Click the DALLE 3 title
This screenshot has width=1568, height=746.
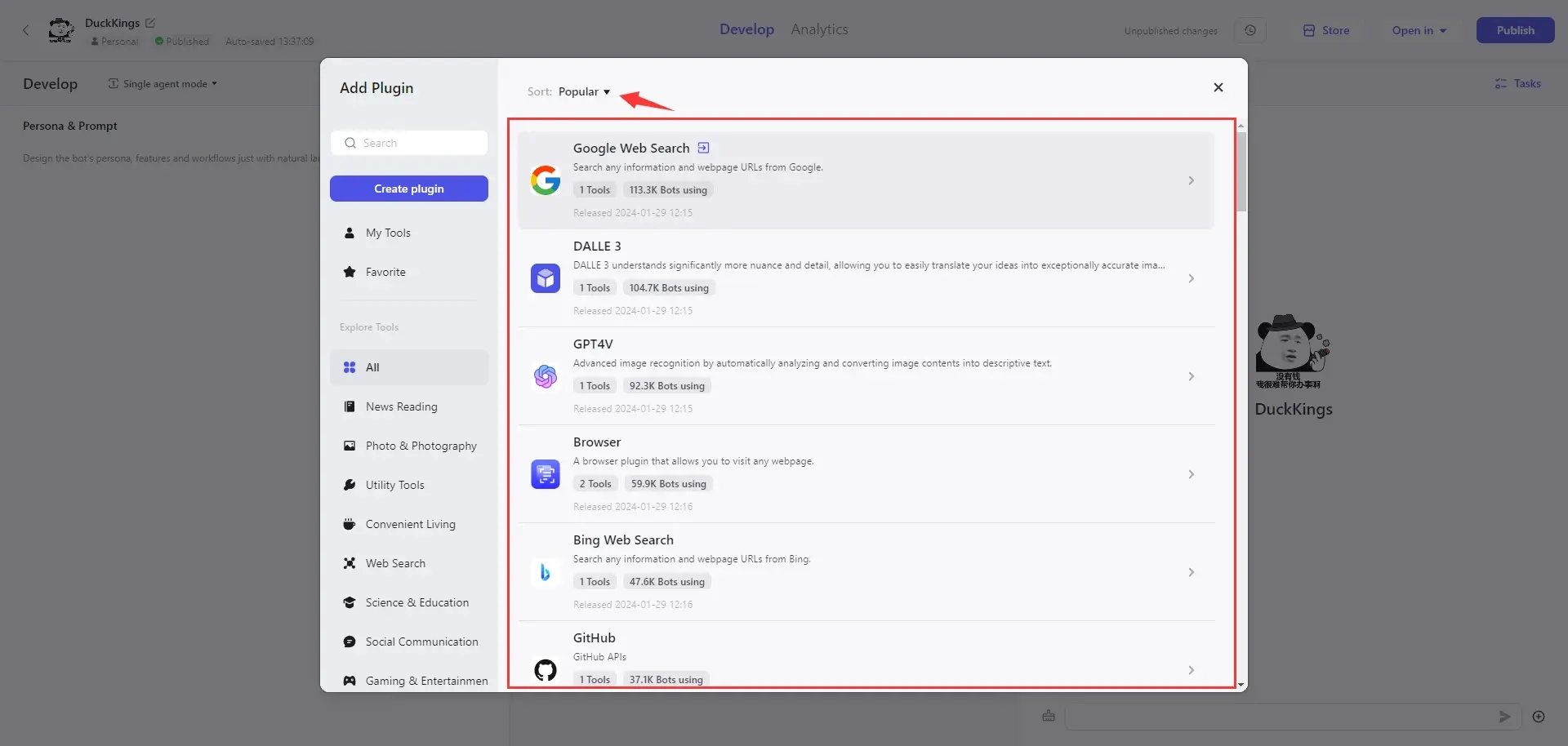click(597, 246)
